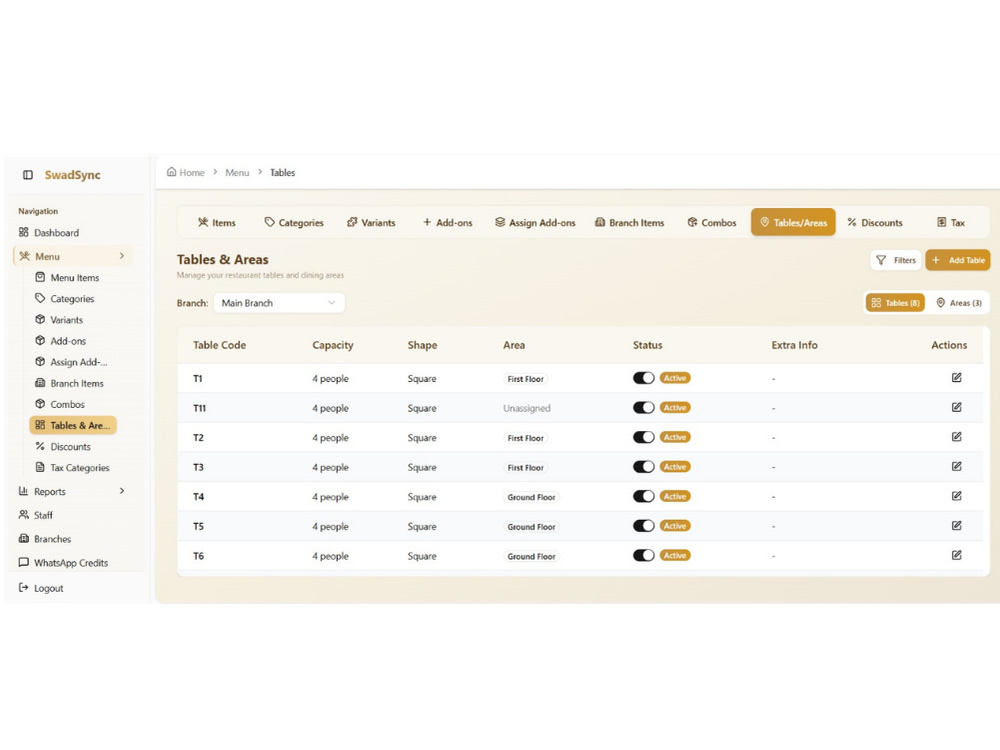The height and width of the screenshot is (750, 1000).
Task: Open Tables & Areas sidebar item
Action: (73, 425)
